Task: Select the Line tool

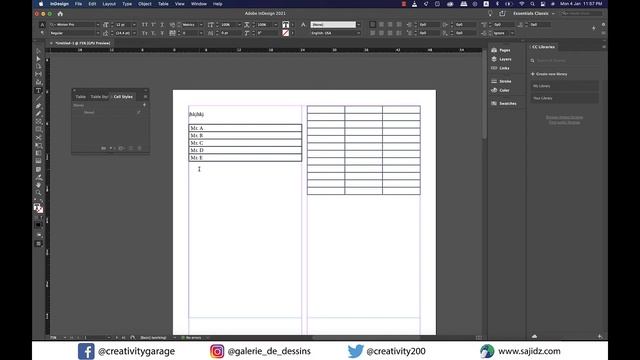Action: coord(38,98)
